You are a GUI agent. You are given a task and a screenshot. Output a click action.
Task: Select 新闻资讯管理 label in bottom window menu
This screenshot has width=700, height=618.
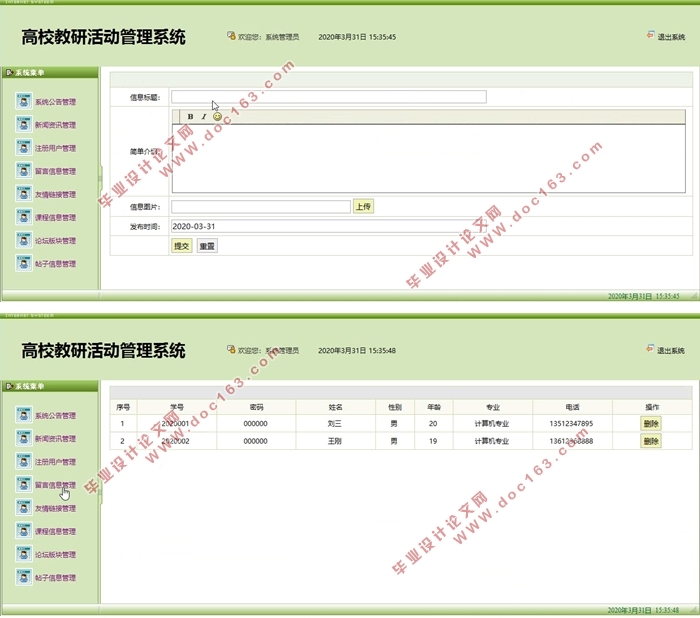coord(55,439)
